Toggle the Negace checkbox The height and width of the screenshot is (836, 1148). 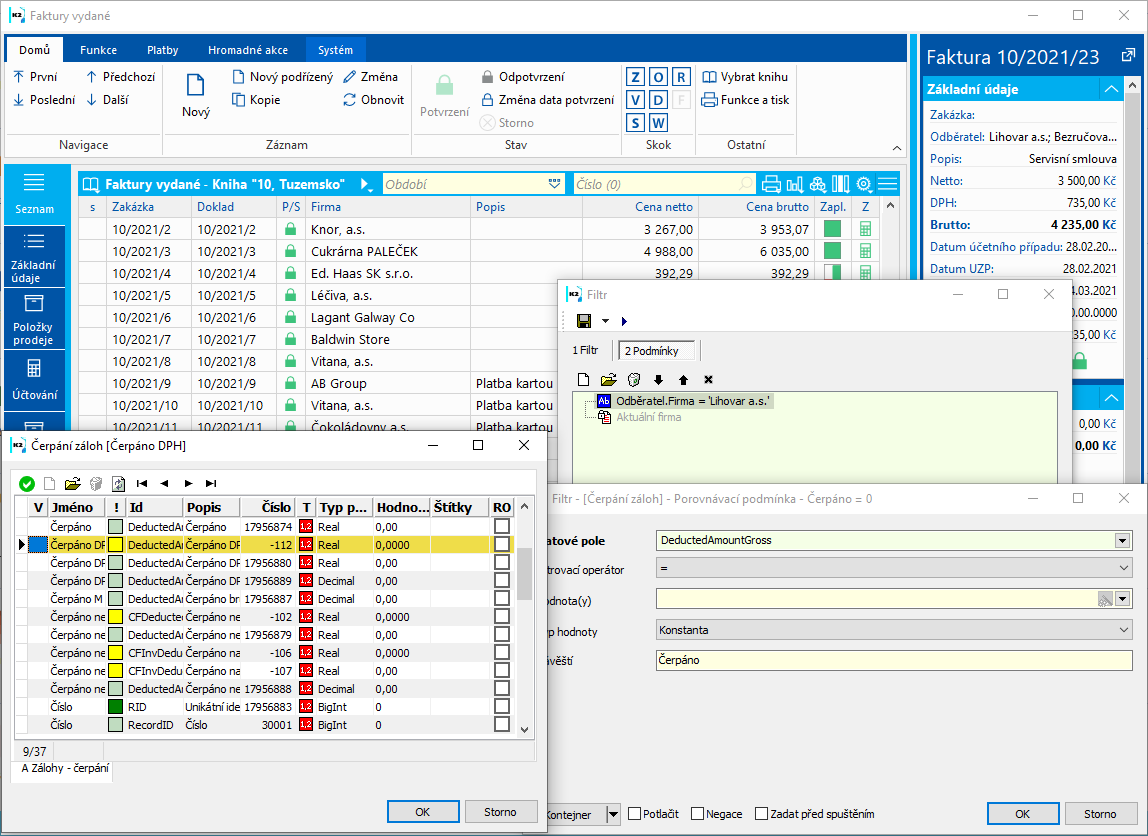698,814
